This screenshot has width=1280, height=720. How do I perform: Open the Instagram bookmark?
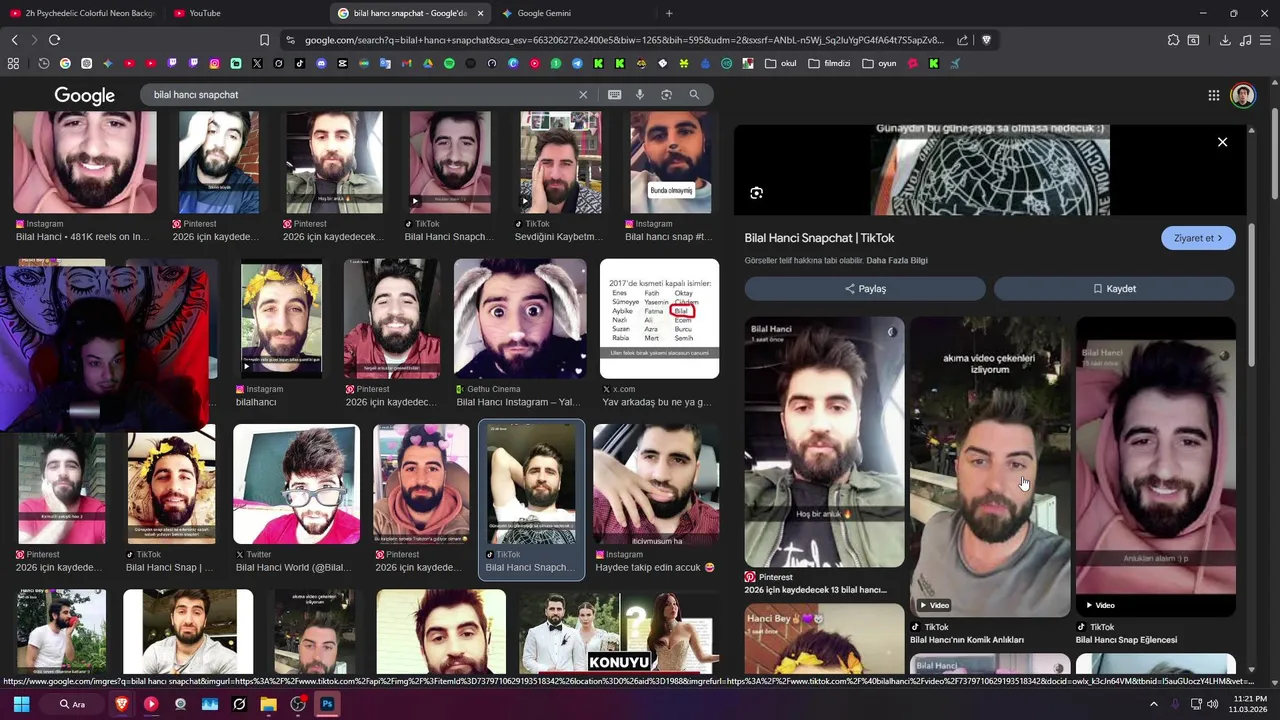[x=214, y=63]
